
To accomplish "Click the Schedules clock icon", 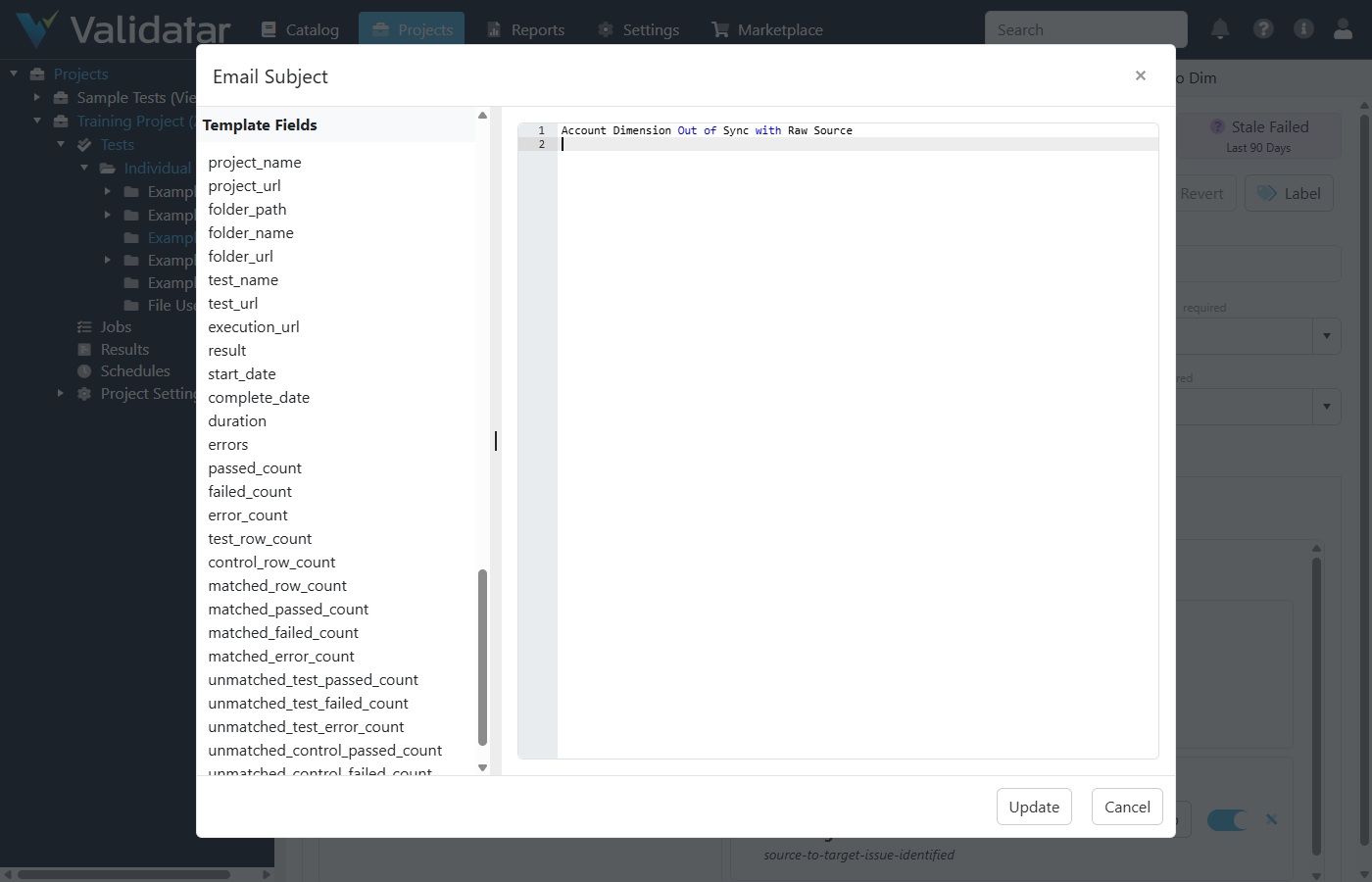I will (x=85, y=371).
